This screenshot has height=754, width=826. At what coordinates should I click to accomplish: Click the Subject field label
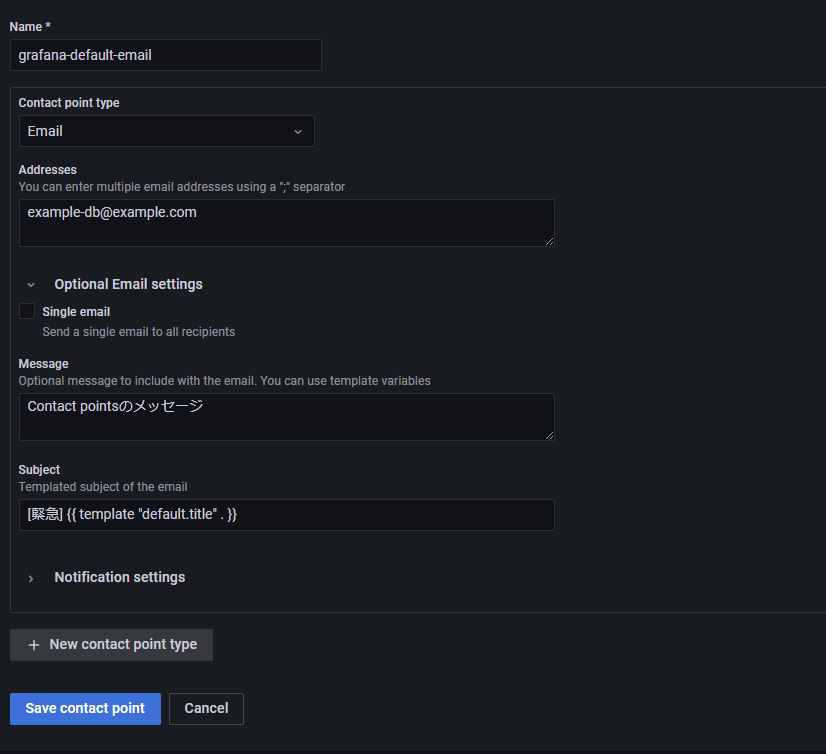point(39,469)
